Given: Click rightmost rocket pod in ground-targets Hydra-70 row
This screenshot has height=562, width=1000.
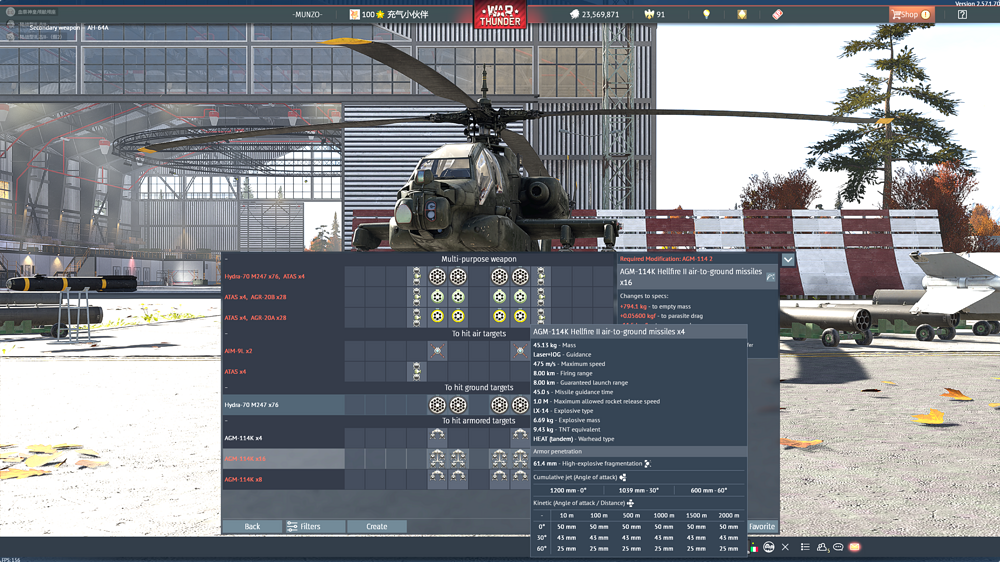Looking at the screenshot, I should (520, 404).
